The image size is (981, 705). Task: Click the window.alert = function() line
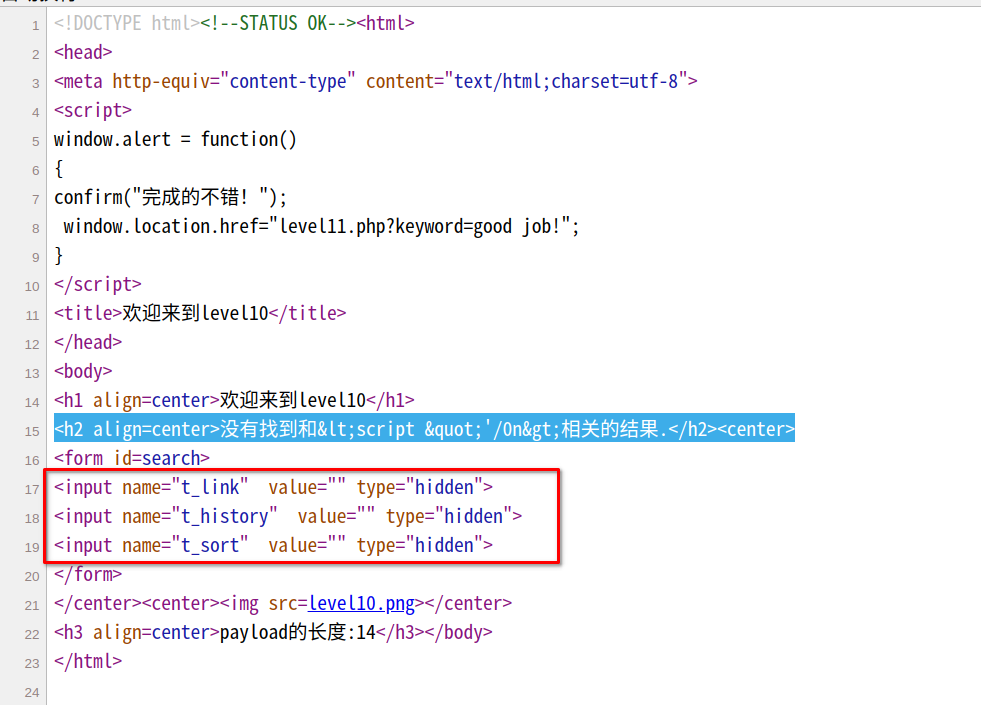(175, 139)
